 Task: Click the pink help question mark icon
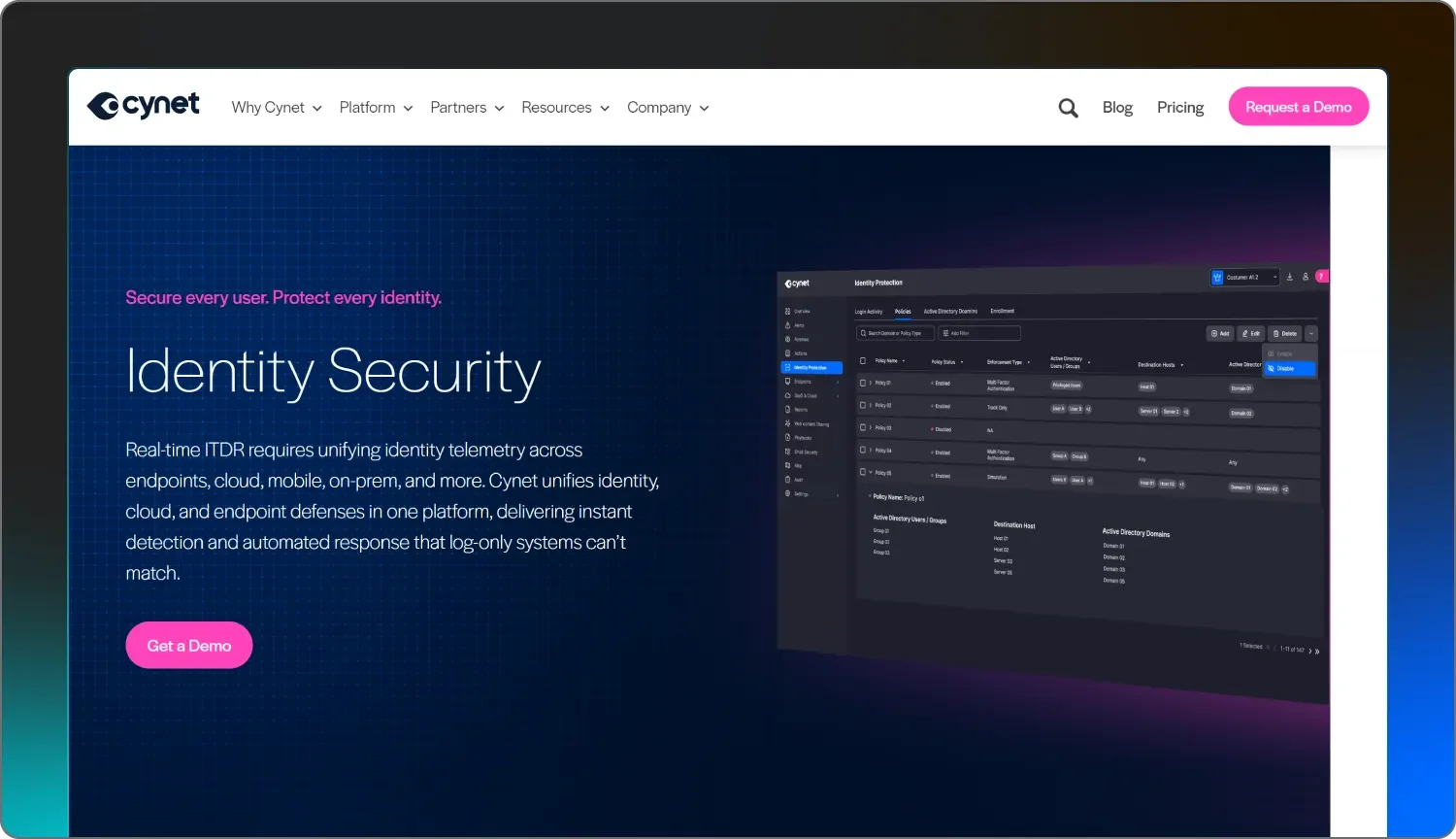[x=1322, y=276]
